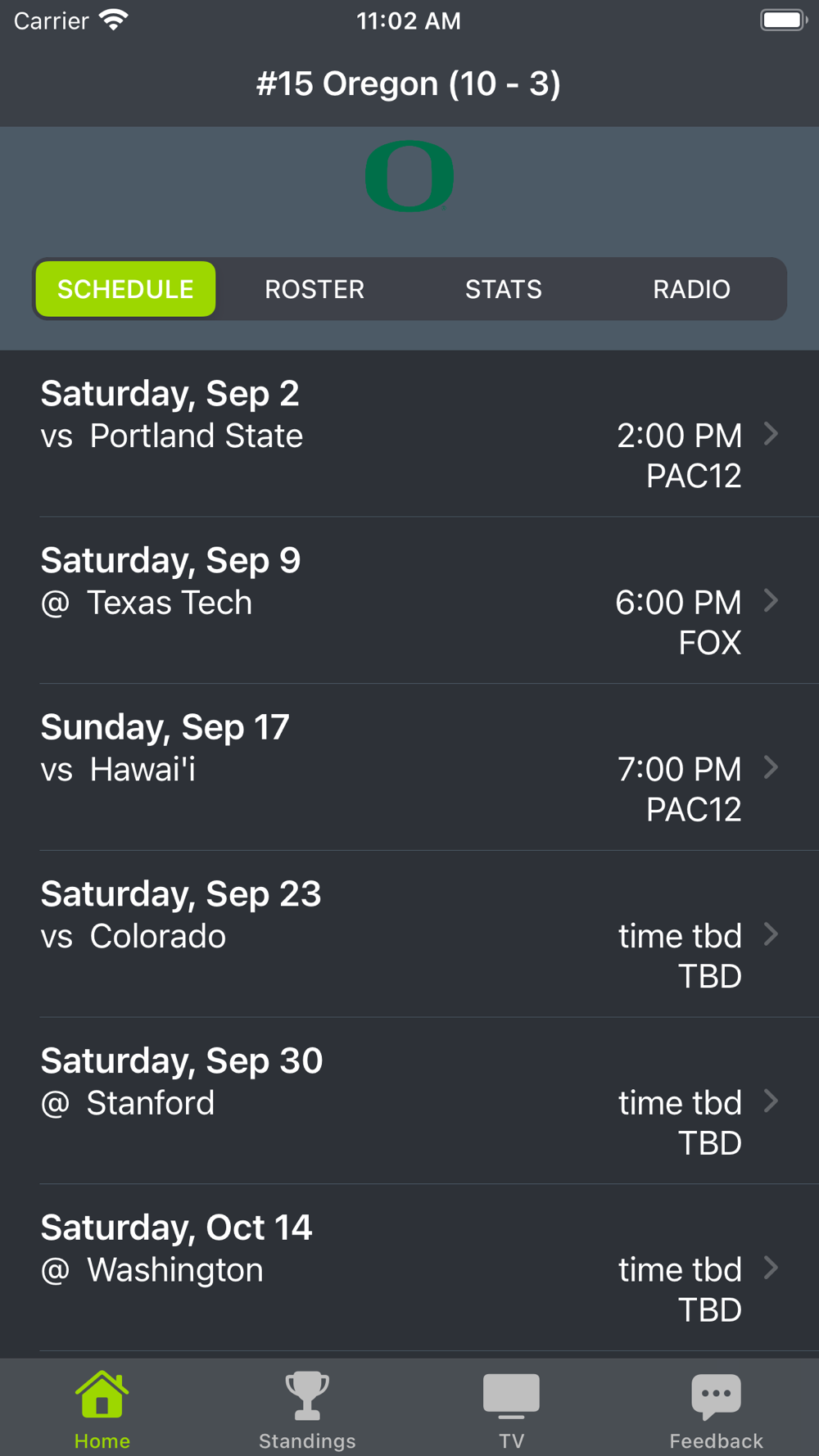Select the SCHEDULE segment
819x1456 pixels.
click(x=125, y=289)
